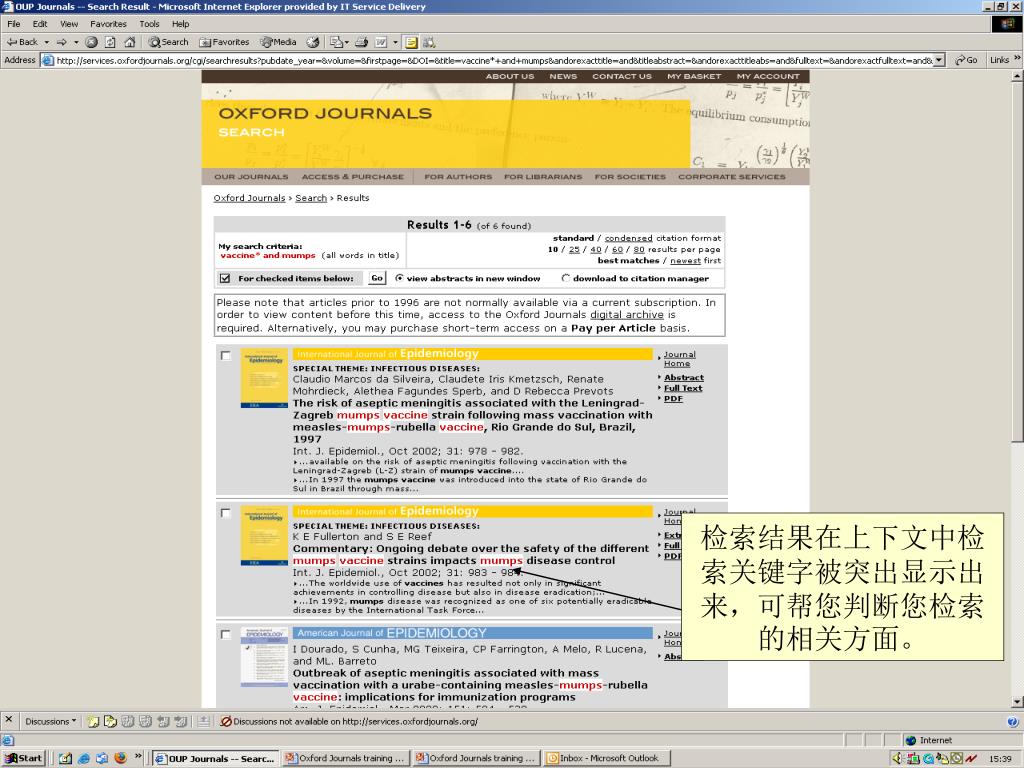This screenshot has height=768, width=1024.
Task: Tick the checkbox for the Silveira meningitis article
Action: tap(225, 356)
